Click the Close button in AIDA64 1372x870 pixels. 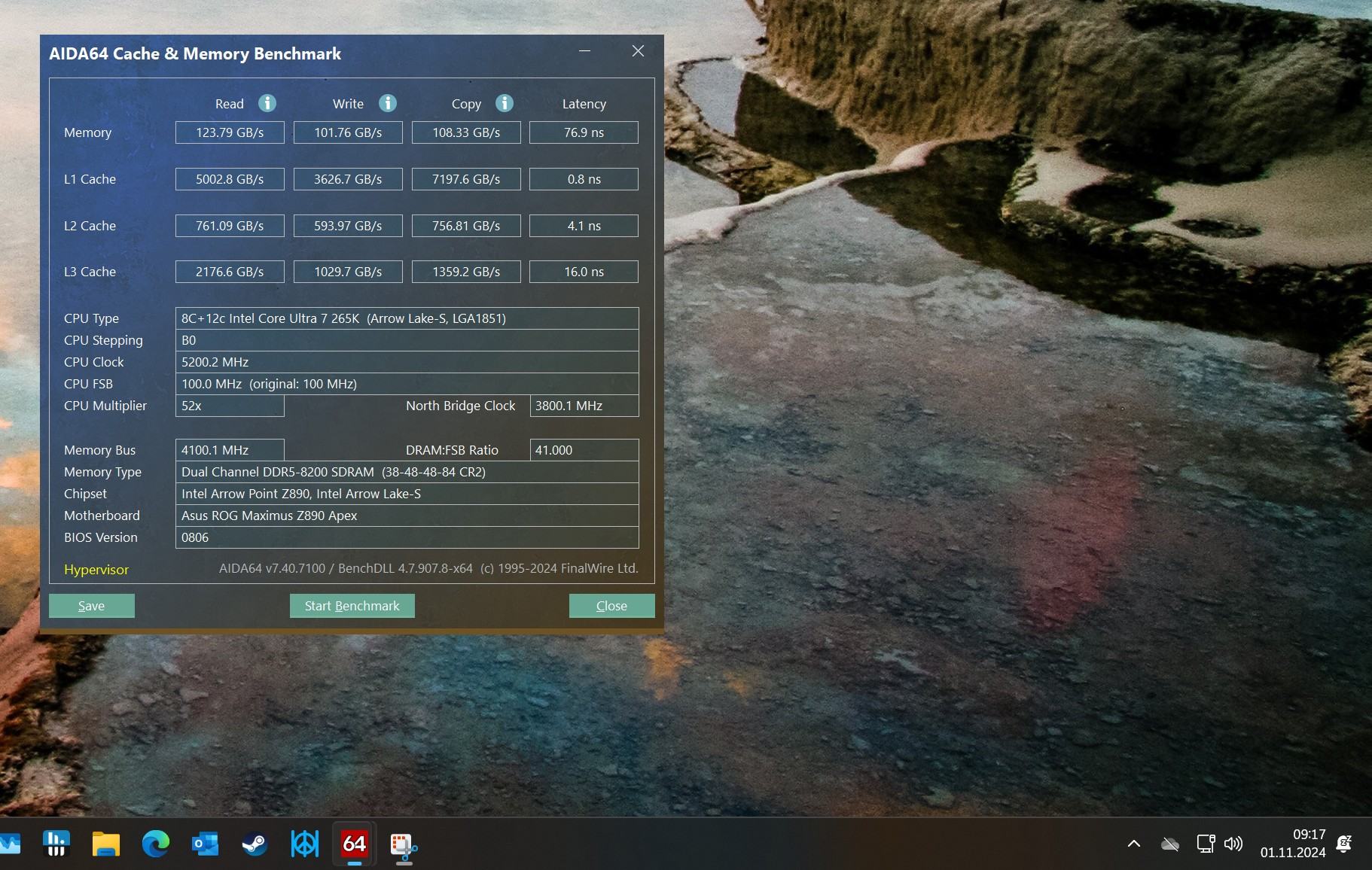(612, 606)
